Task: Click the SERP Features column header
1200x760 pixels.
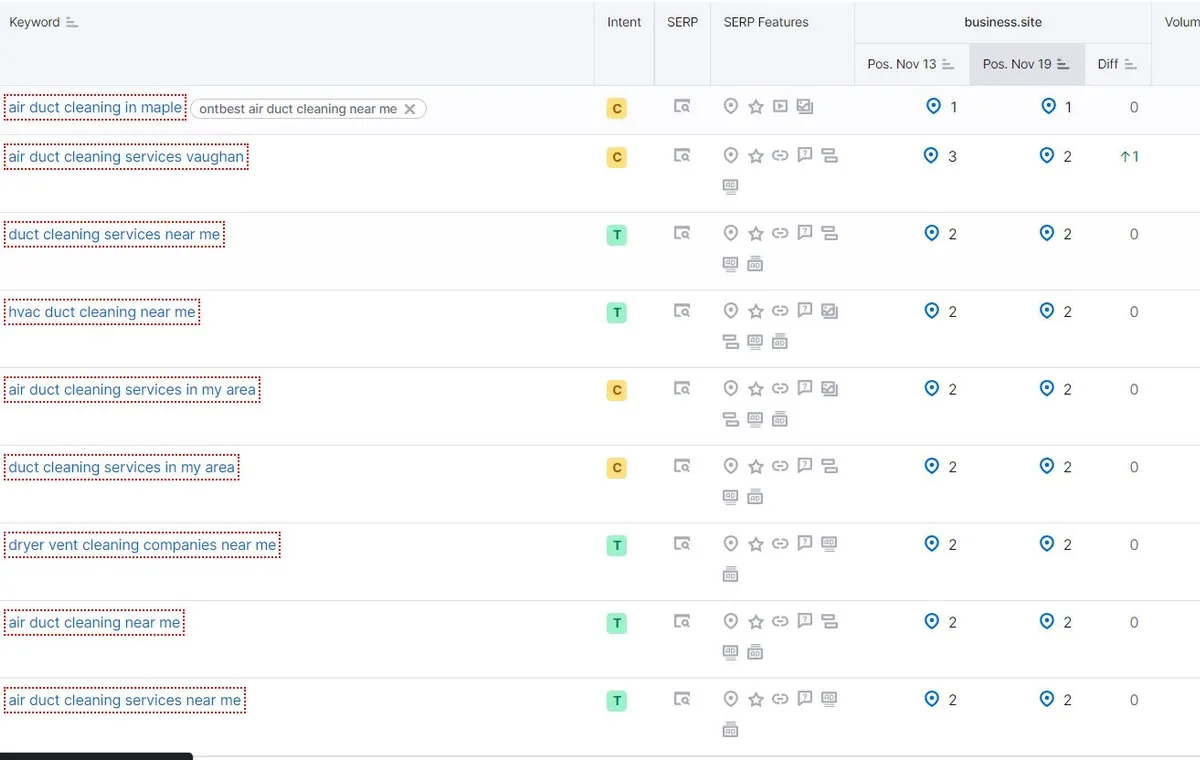Action: [766, 22]
